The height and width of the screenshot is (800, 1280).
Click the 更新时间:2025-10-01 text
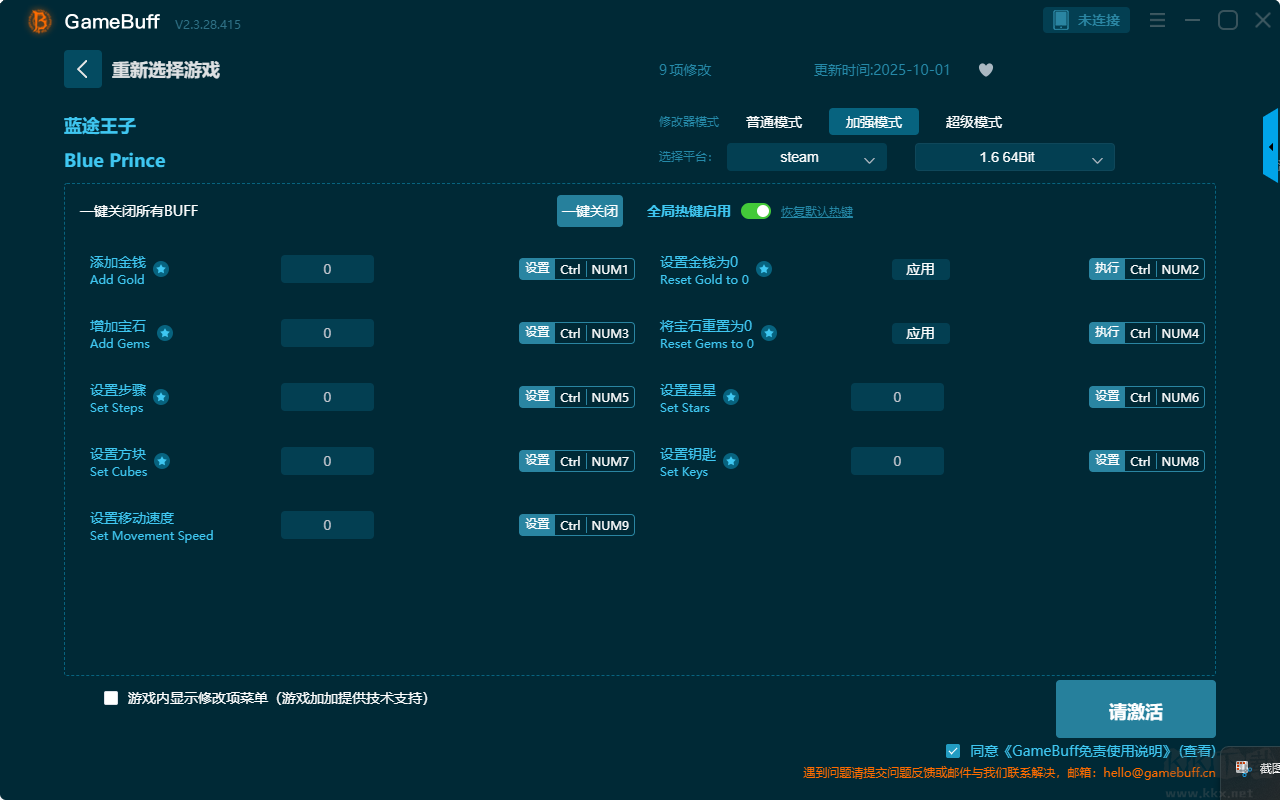(x=882, y=70)
